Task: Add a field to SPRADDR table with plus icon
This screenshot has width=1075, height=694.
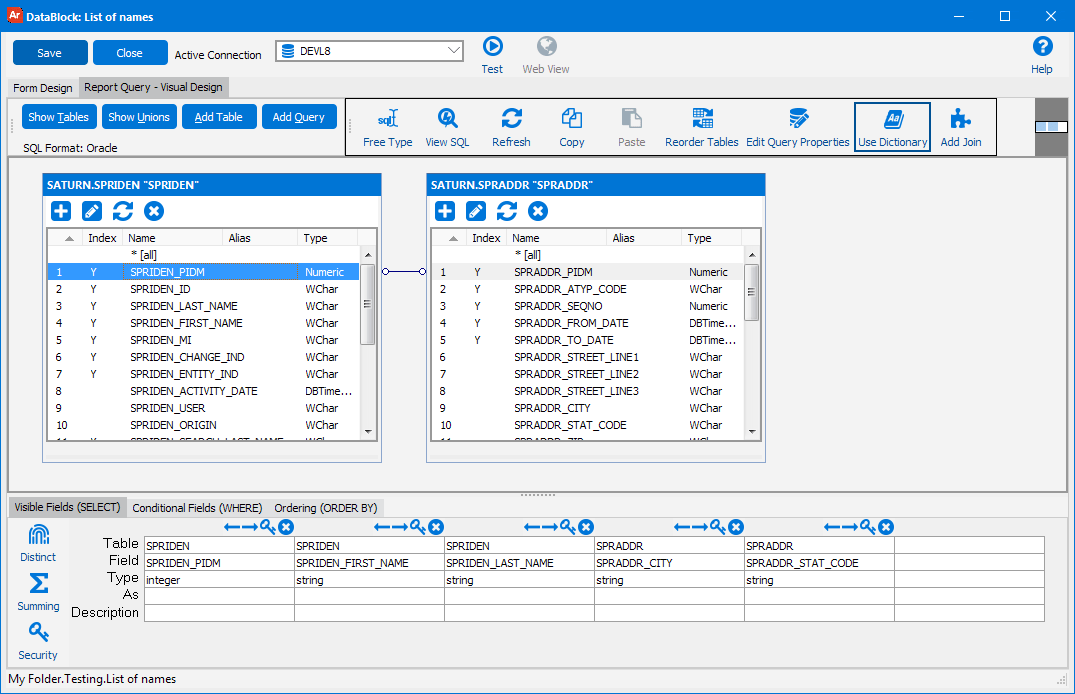Action: click(x=445, y=211)
